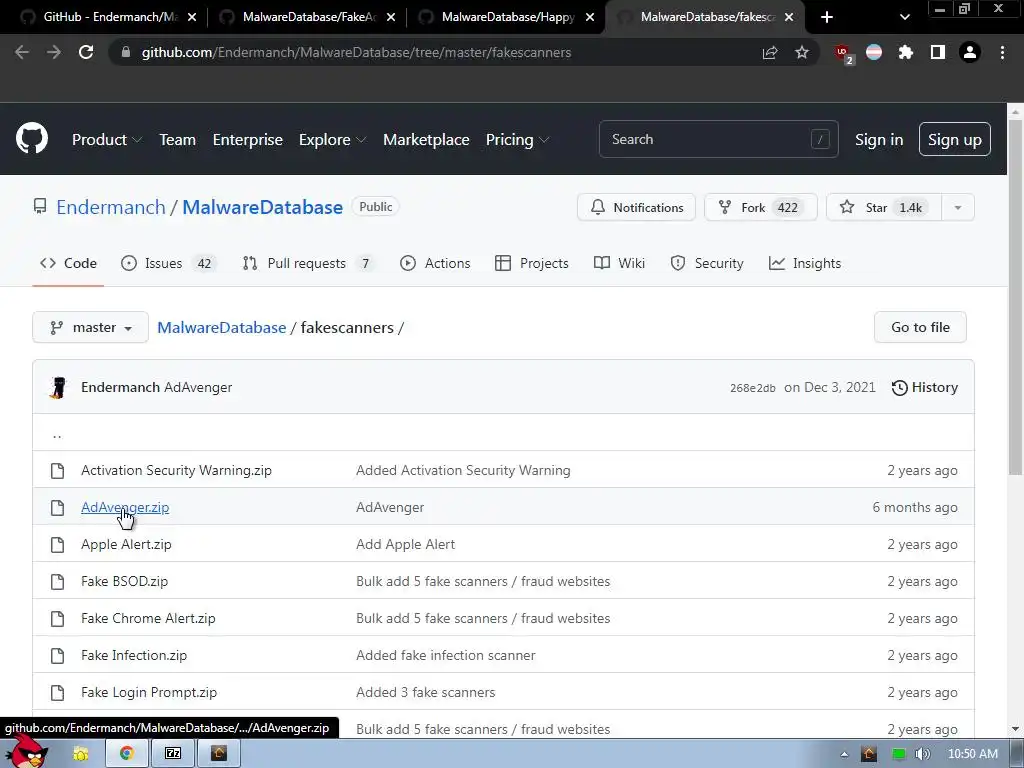1024x768 pixels.
Task: Click the Notifications button
Action: pyautogui.click(x=636, y=208)
